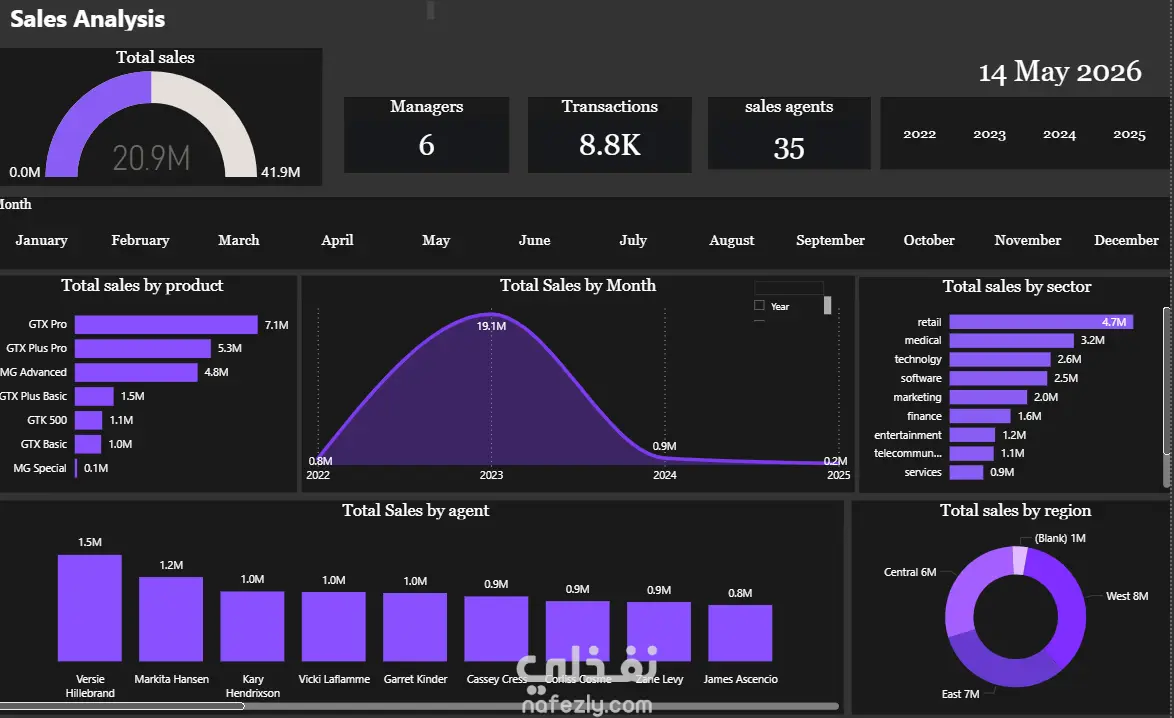Choose December in the month filter
The image size is (1174, 718).
(x=1126, y=240)
